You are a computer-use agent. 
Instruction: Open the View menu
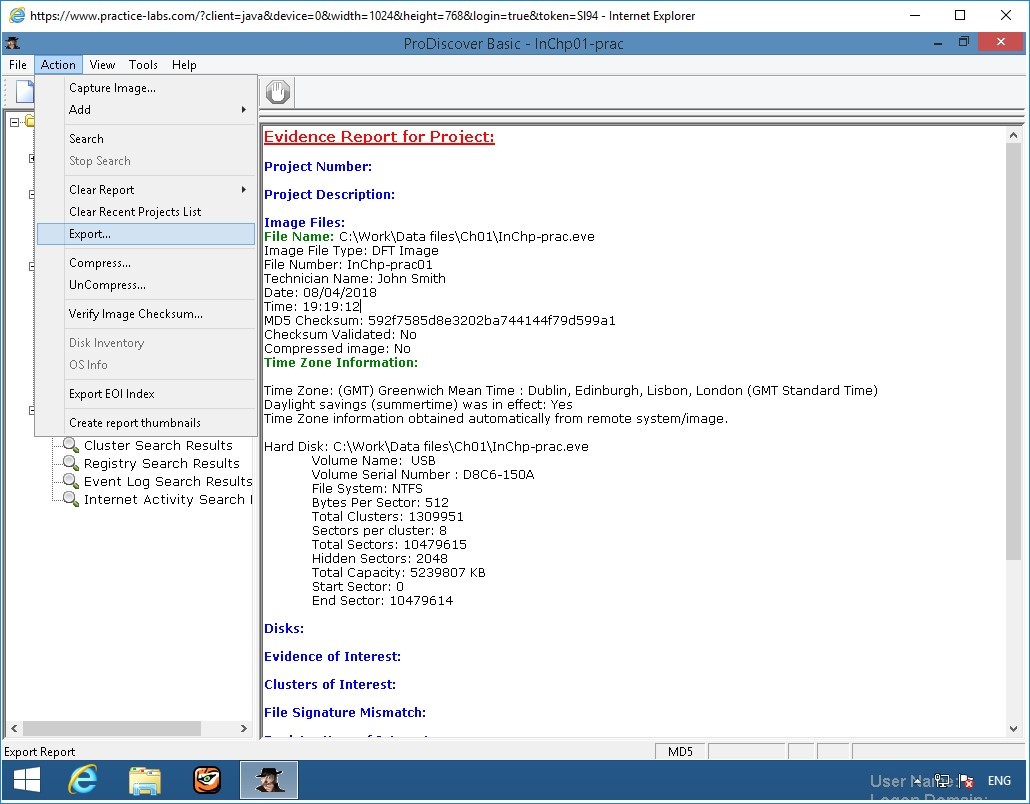[102, 64]
